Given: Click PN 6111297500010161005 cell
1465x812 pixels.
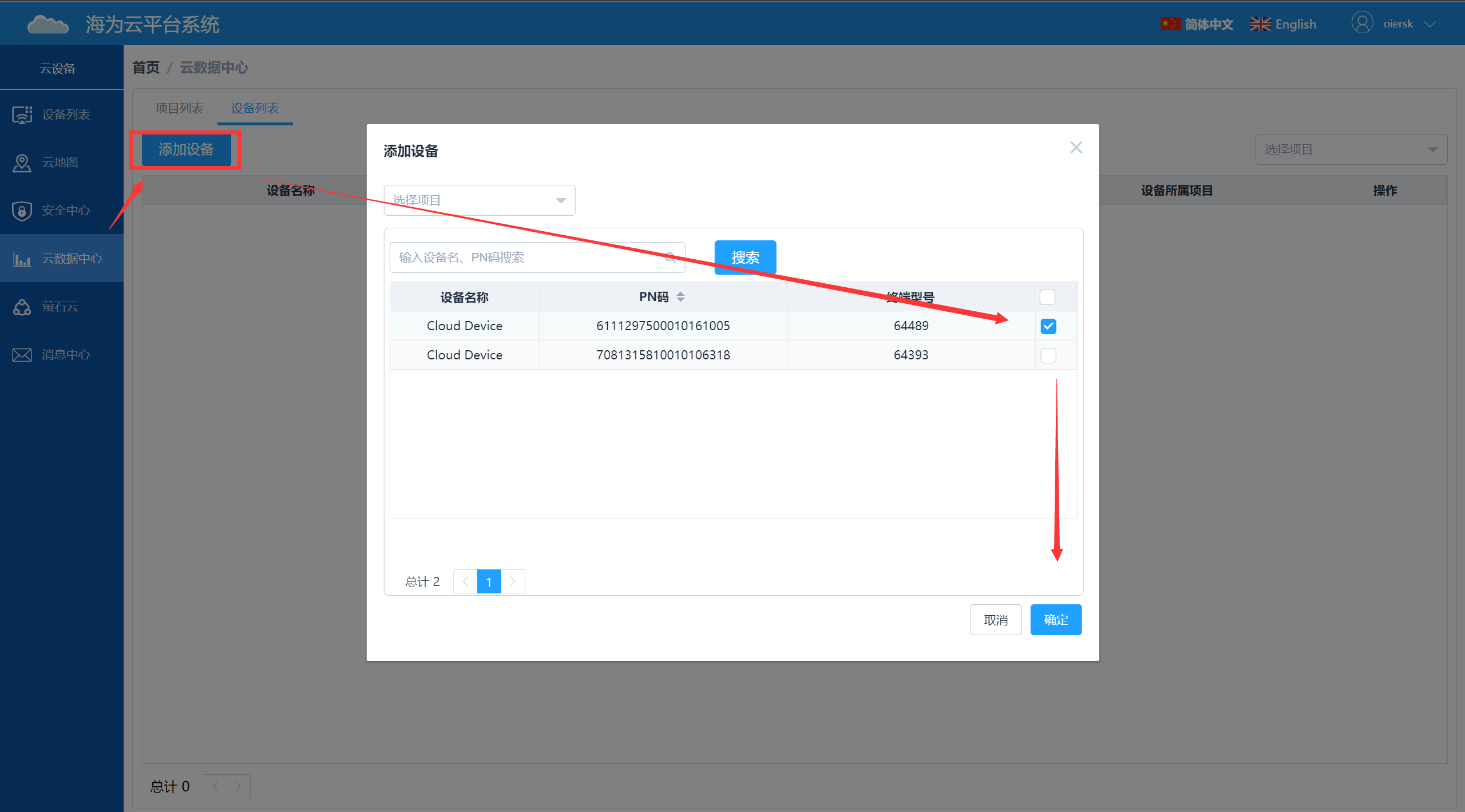Looking at the screenshot, I should (x=663, y=326).
